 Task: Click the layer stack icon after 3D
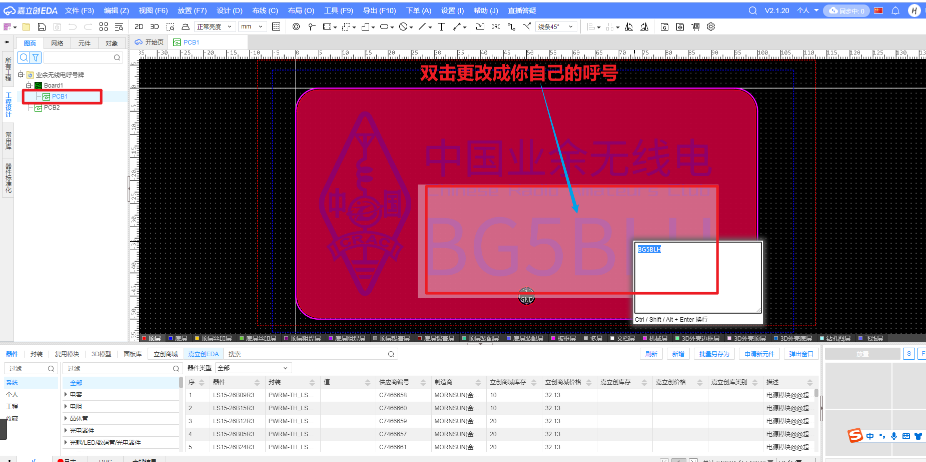tap(185, 27)
